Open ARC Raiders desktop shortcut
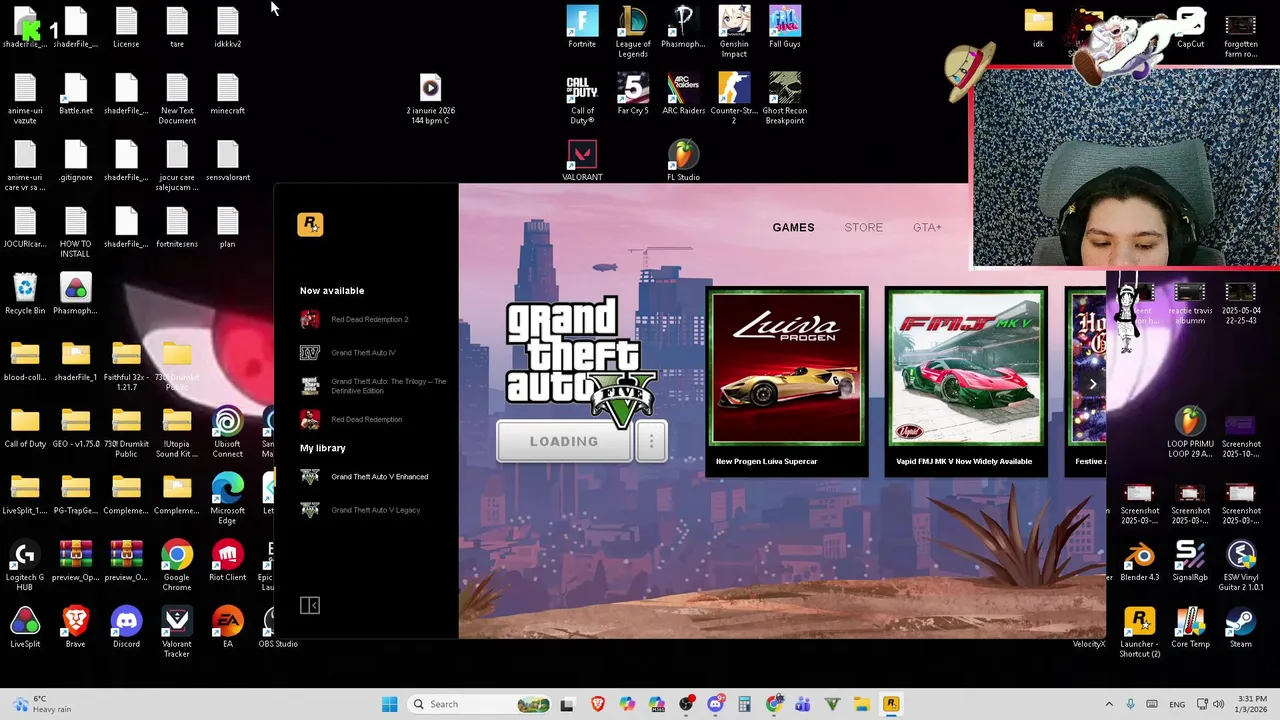1280x720 pixels. pos(684,94)
